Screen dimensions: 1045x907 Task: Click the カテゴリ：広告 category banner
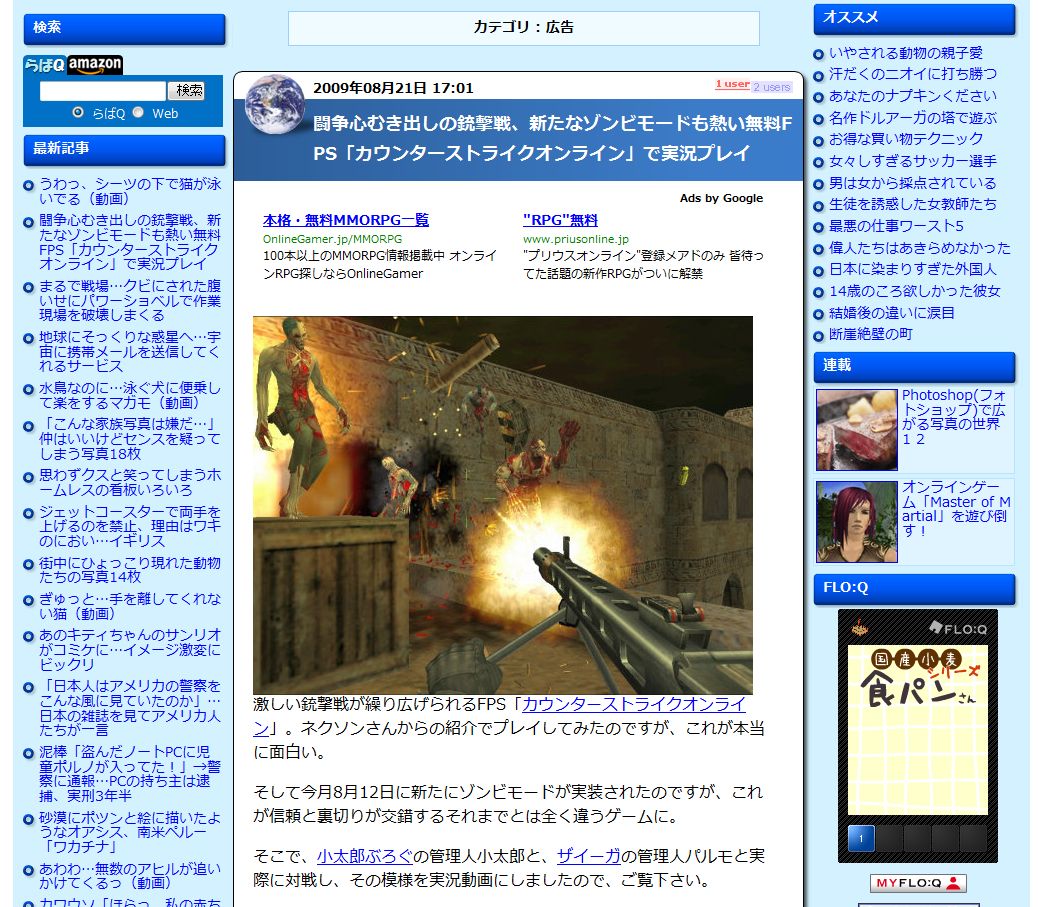(523, 28)
